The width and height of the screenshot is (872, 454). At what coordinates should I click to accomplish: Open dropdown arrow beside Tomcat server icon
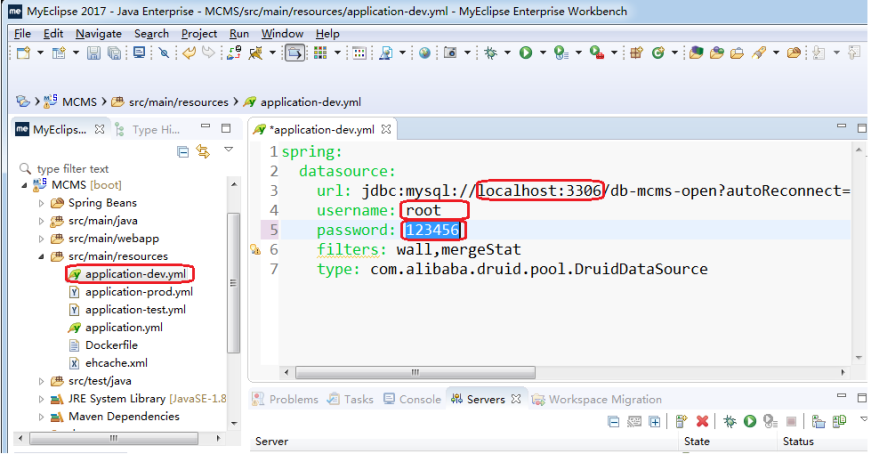point(272,53)
